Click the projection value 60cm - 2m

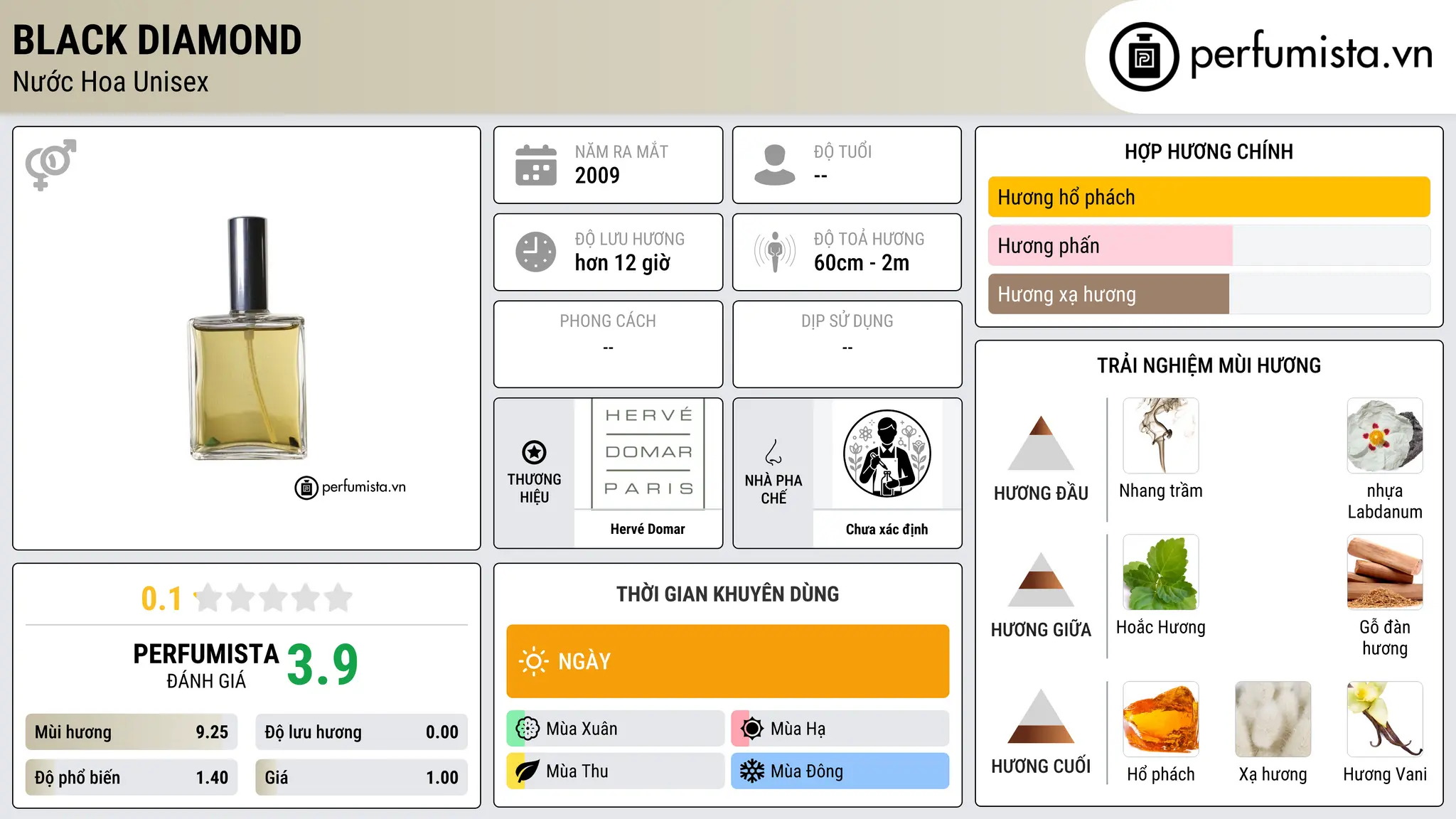coord(861,263)
